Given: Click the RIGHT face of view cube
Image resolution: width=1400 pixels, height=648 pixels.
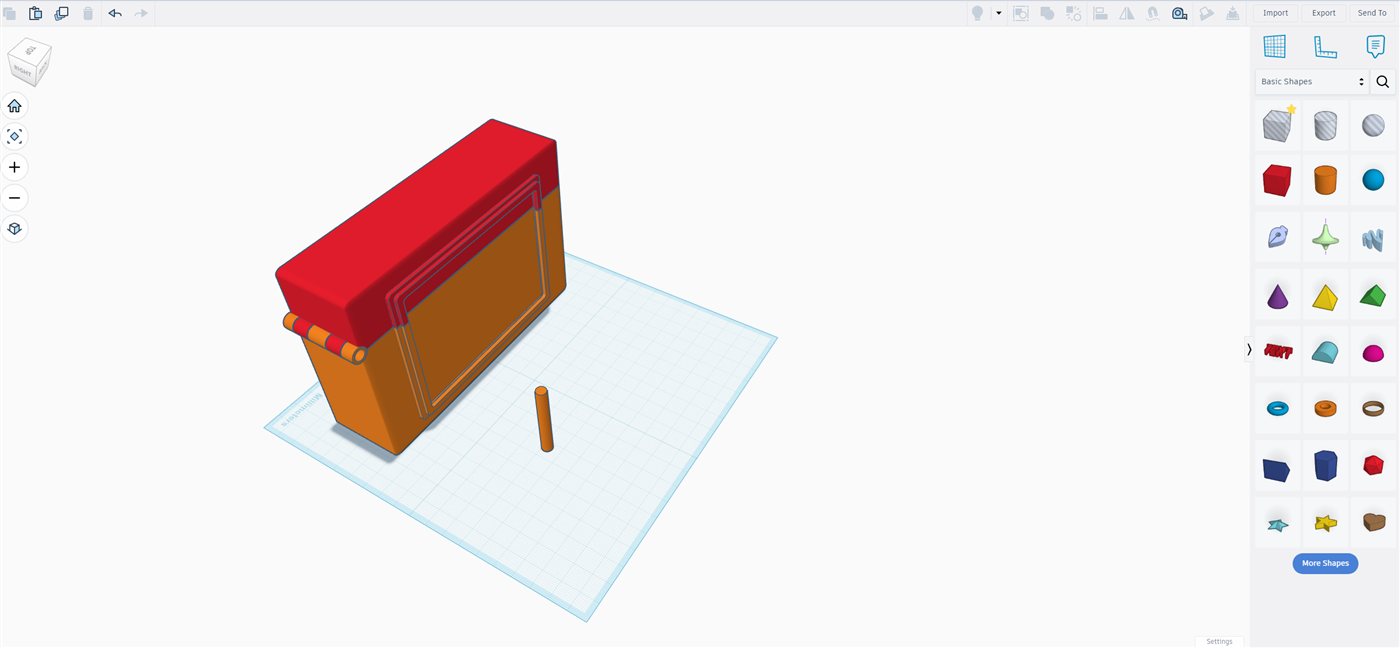Looking at the screenshot, I should tap(21, 72).
